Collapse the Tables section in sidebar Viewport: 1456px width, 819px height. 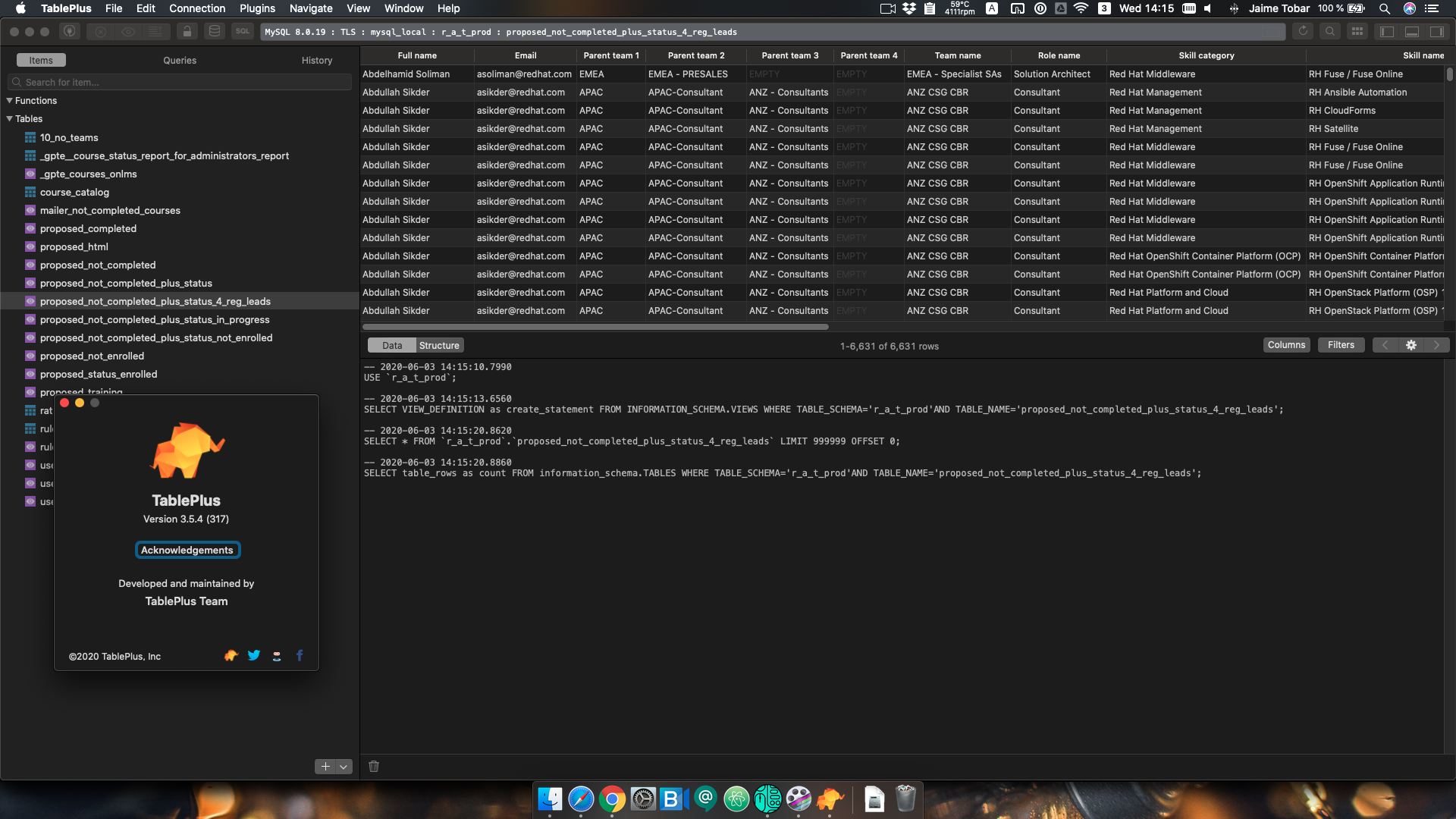point(9,118)
